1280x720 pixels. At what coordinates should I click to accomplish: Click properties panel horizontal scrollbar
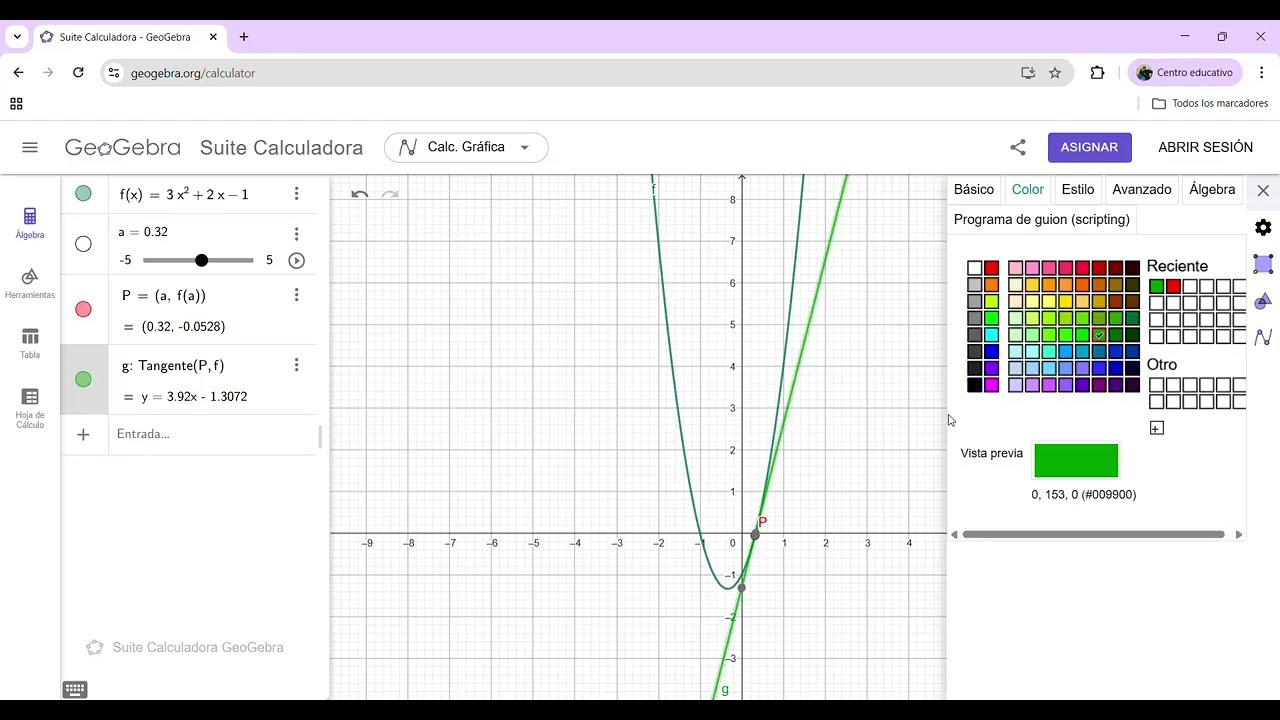1093,534
